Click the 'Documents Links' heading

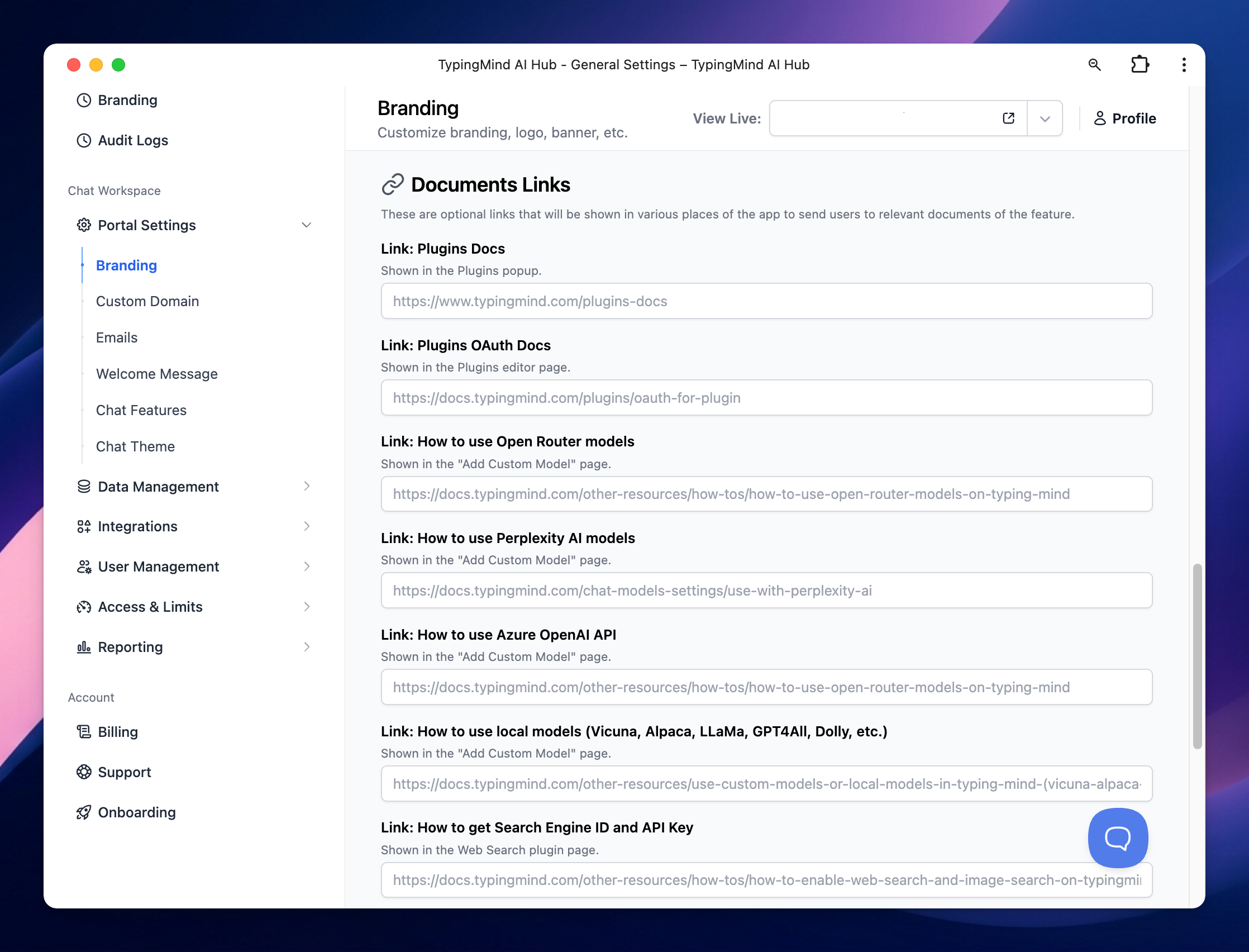point(490,185)
